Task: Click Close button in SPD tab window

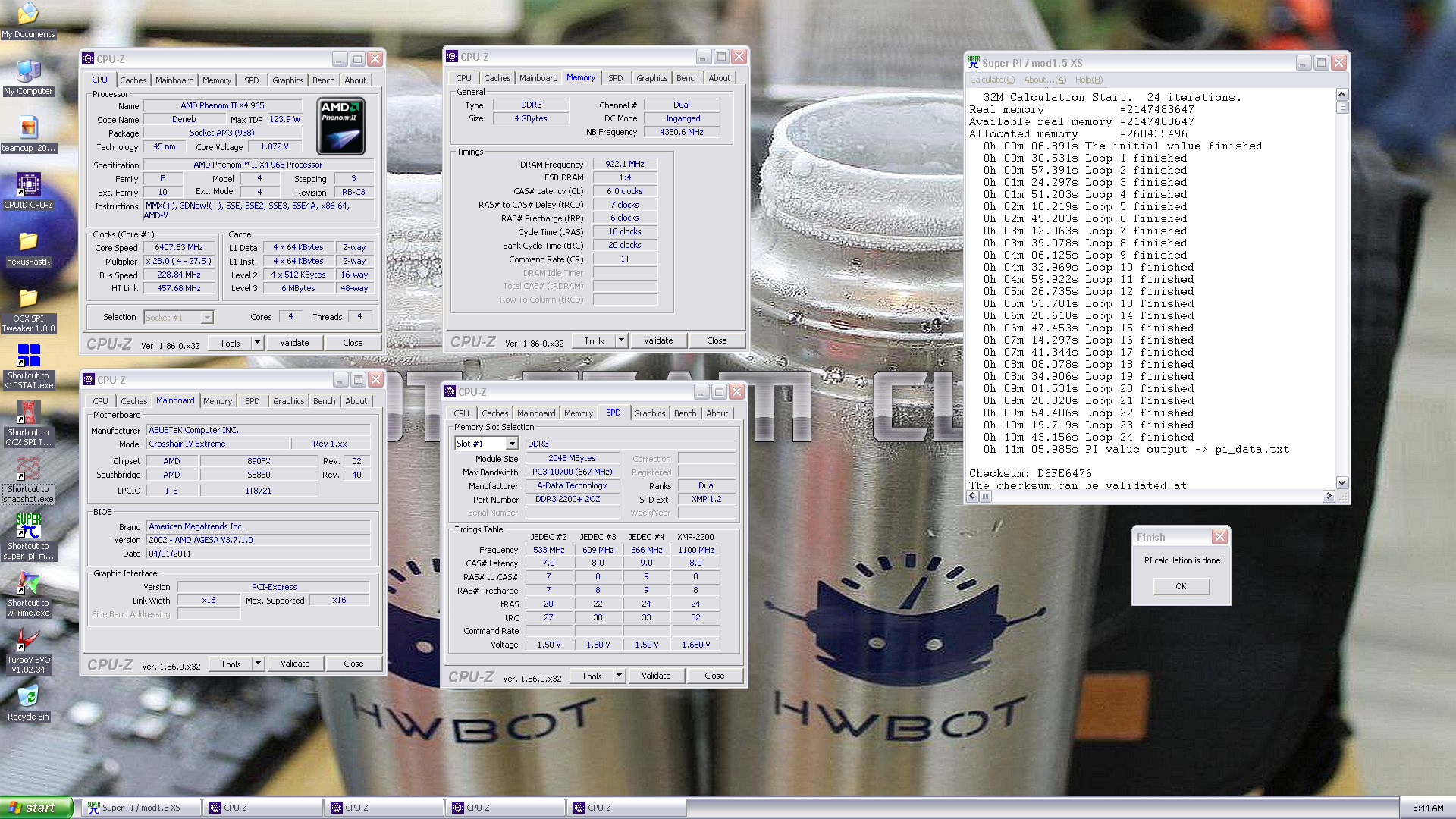Action: pos(714,676)
